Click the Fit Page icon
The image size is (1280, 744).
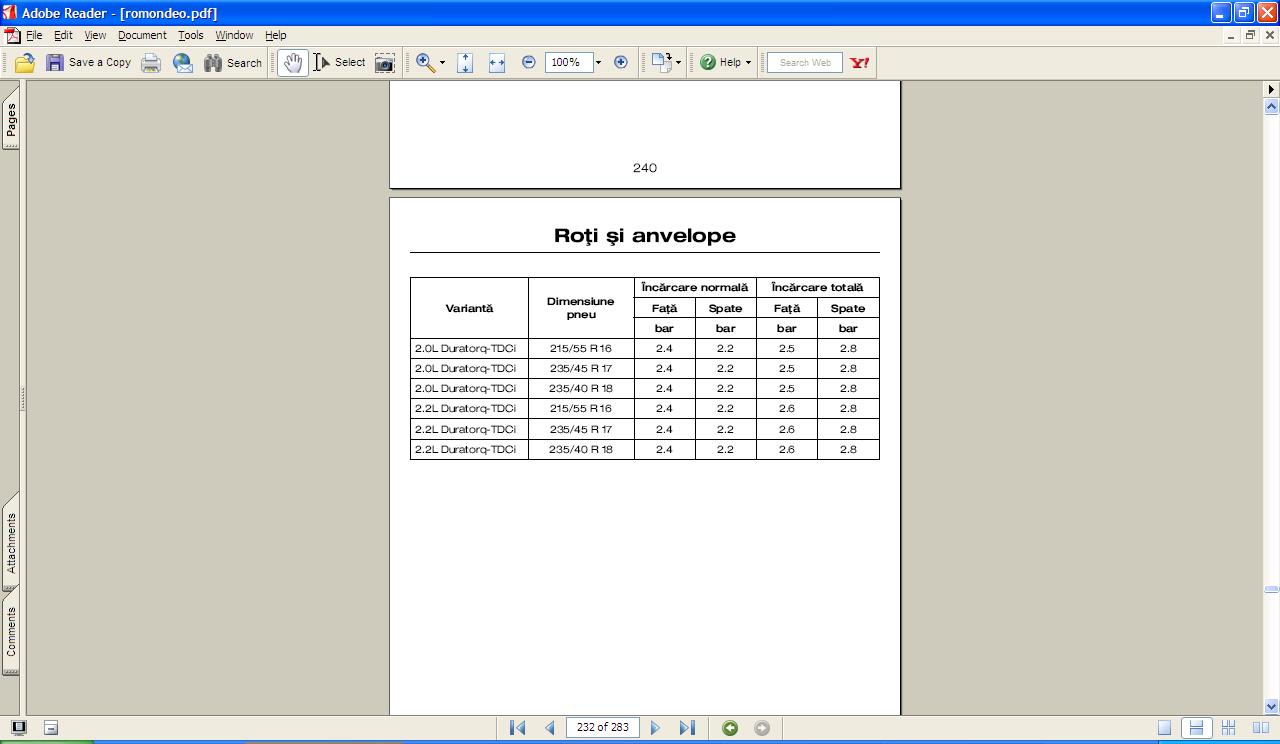click(465, 63)
